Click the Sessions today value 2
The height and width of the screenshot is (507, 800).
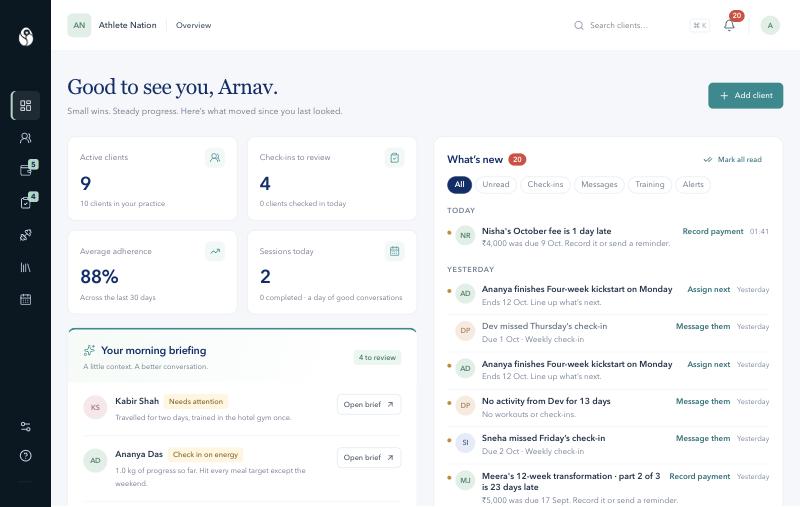265,276
